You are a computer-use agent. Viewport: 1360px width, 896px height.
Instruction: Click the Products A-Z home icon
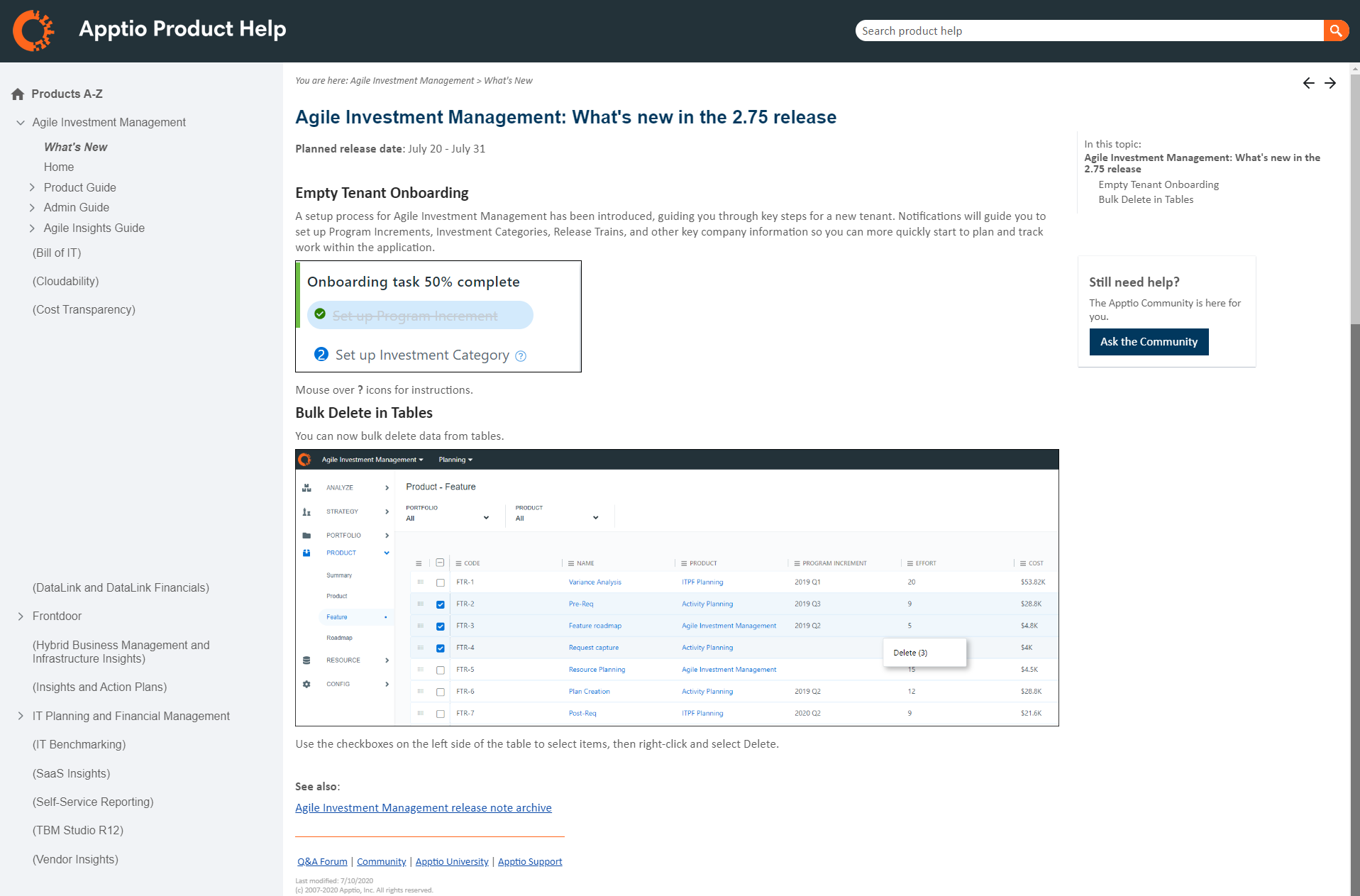tap(18, 94)
